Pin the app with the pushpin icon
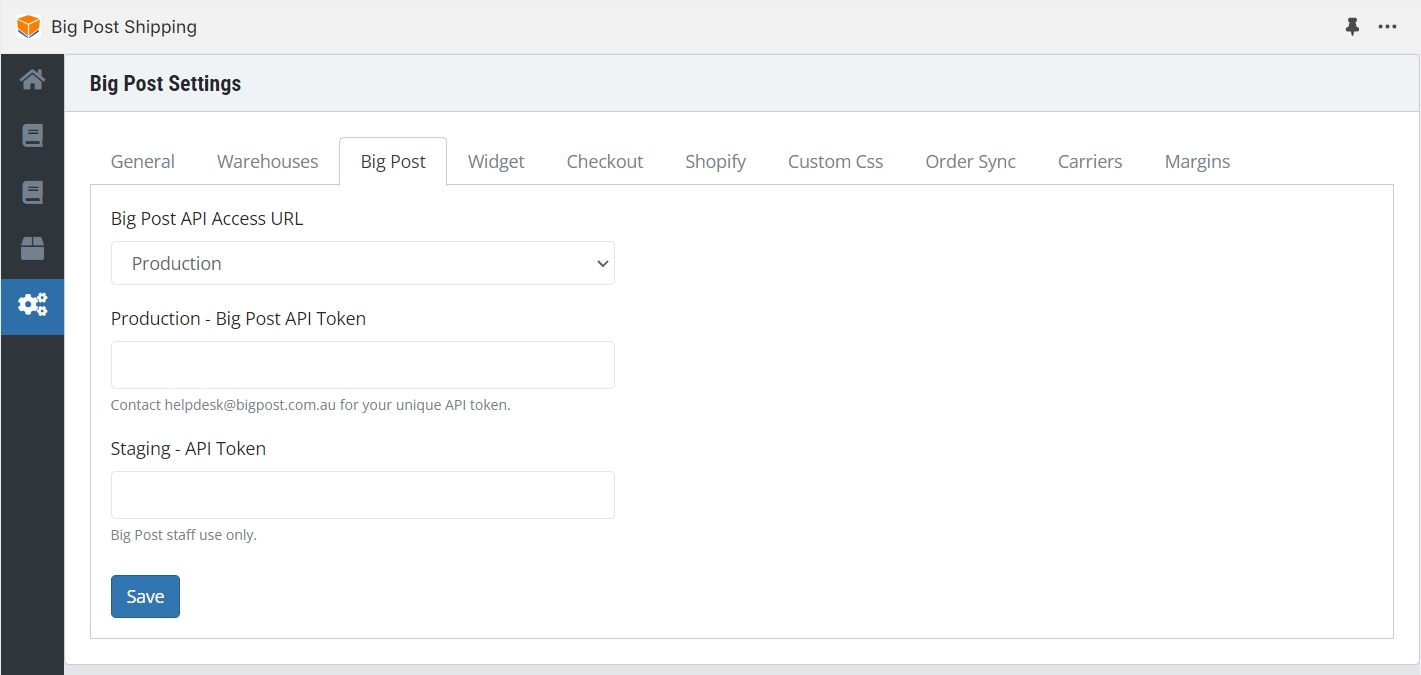This screenshot has width=1421, height=675. pyautogui.click(x=1352, y=27)
